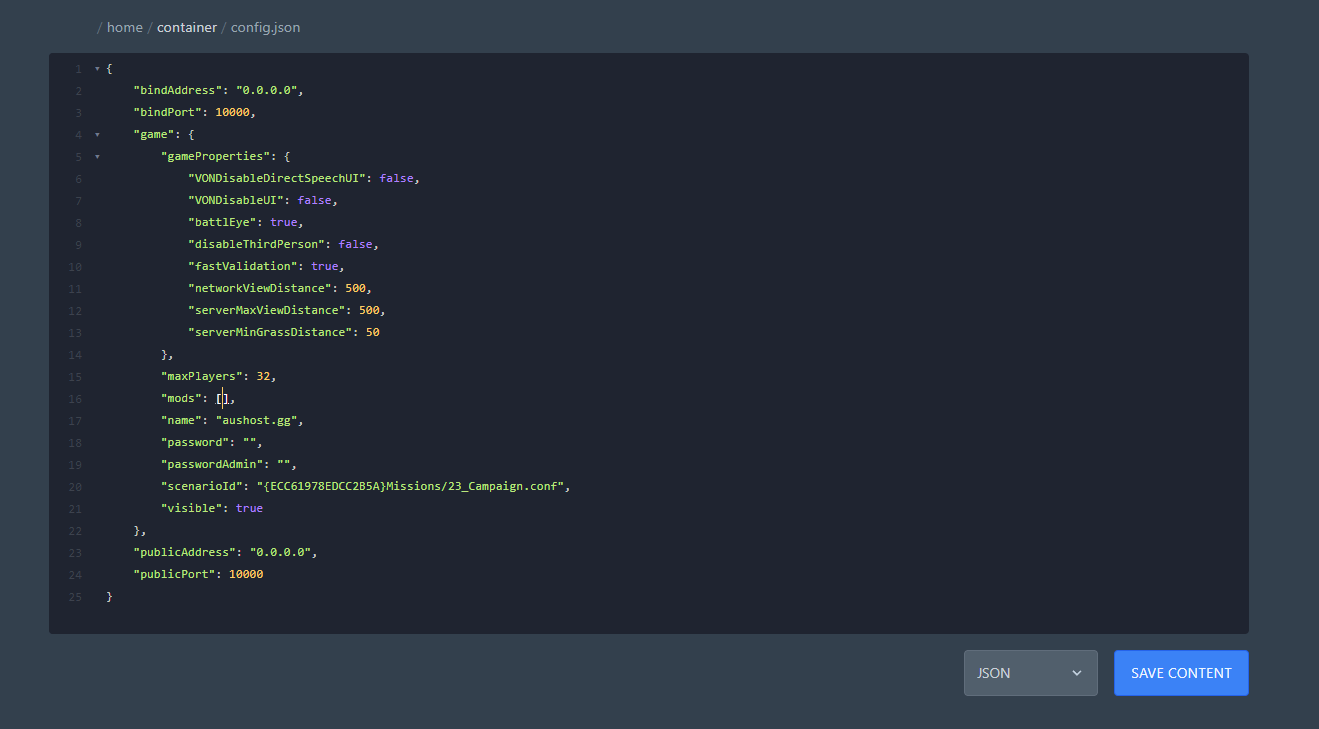The image size is (1319, 729).
Task: Open the container breadcrumb folder
Action: click(187, 27)
